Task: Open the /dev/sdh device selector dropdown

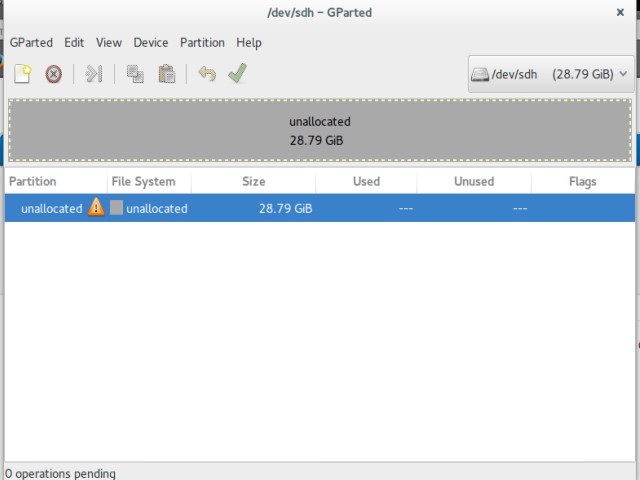Action: pos(550,74)
